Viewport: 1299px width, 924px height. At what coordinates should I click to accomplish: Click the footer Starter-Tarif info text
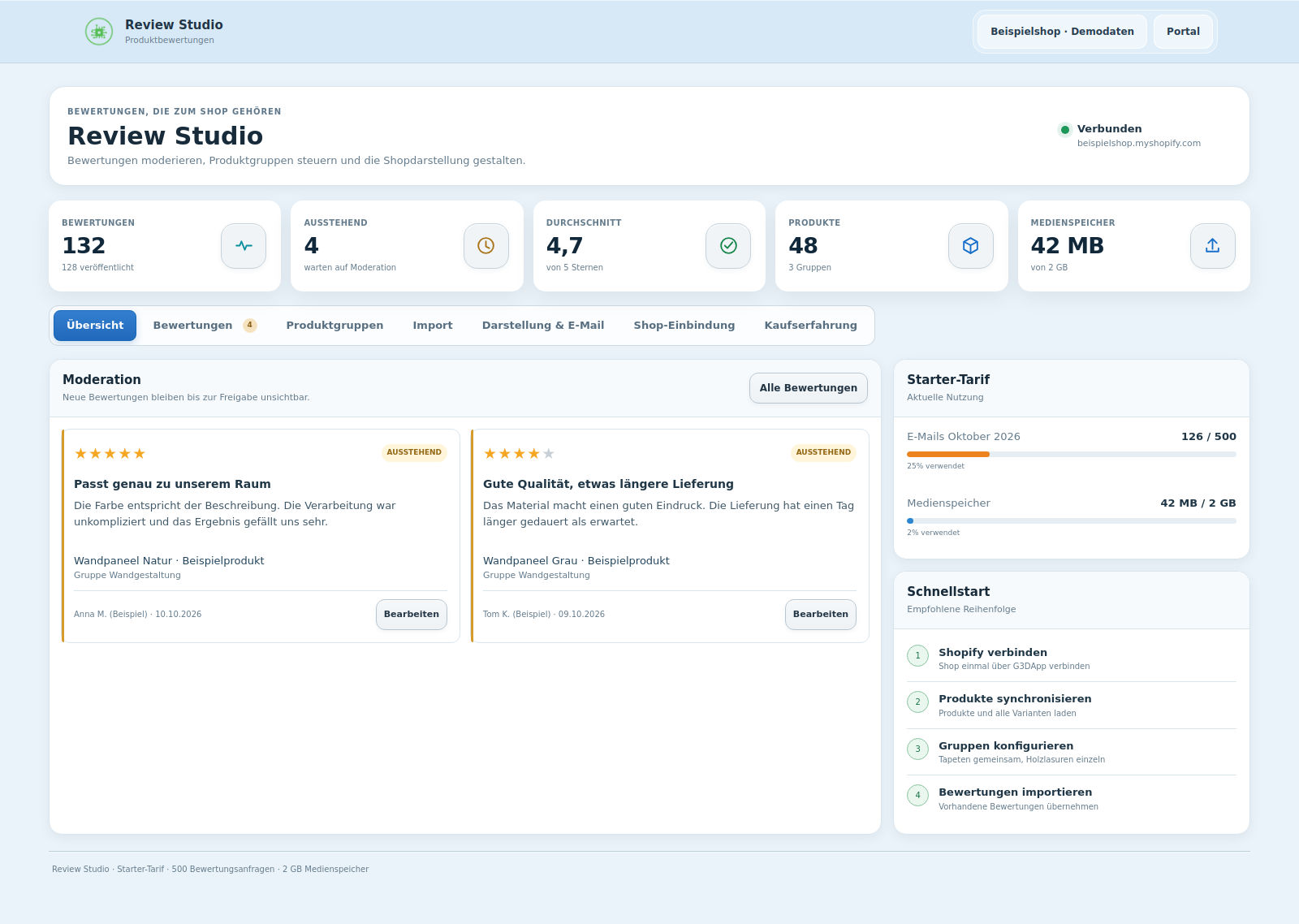pyautogui.click(x=210, y=869)
